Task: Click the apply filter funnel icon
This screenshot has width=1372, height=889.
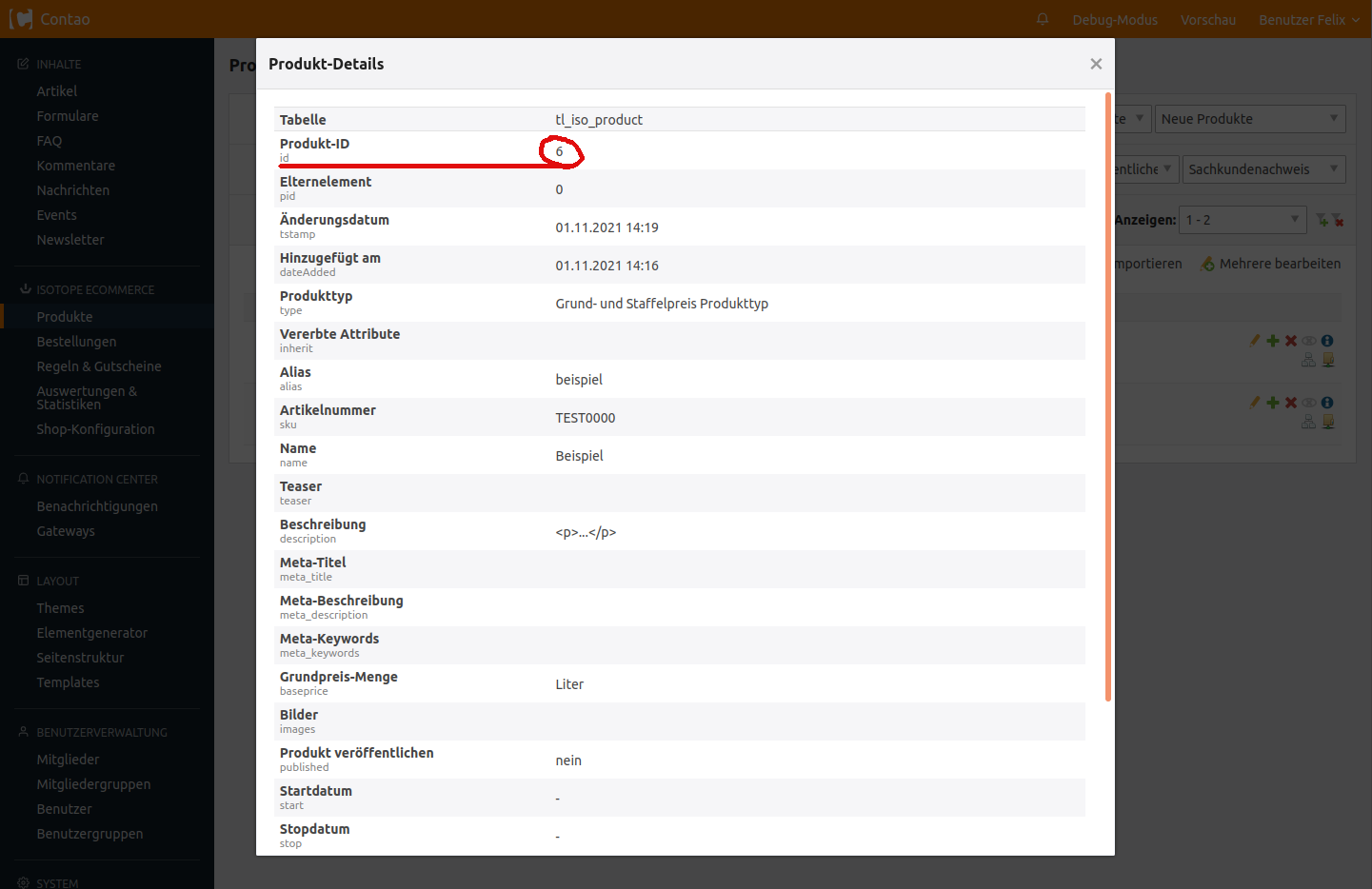Action: click(x=1322, y=220)
